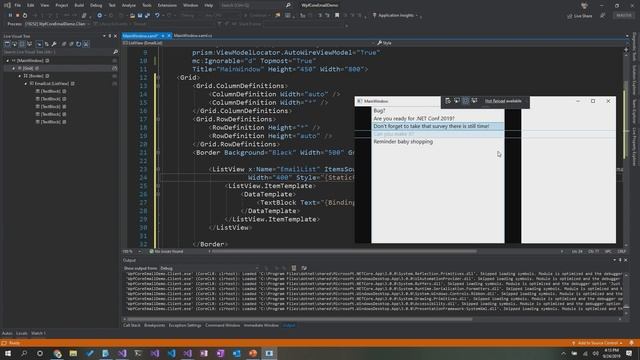
Task: Click first icon in Live Visual Tree toolbar
Action: [7, 44]
